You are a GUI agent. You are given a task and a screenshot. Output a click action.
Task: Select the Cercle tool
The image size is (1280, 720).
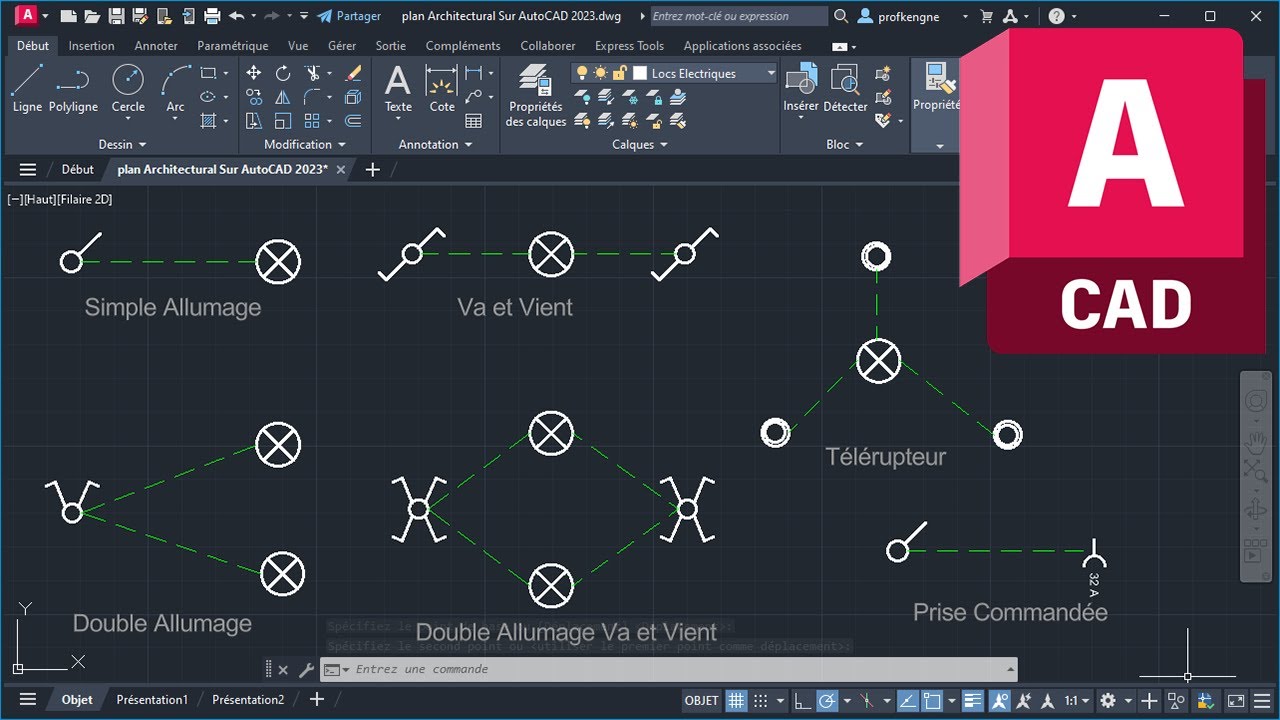tap(128, 88)
